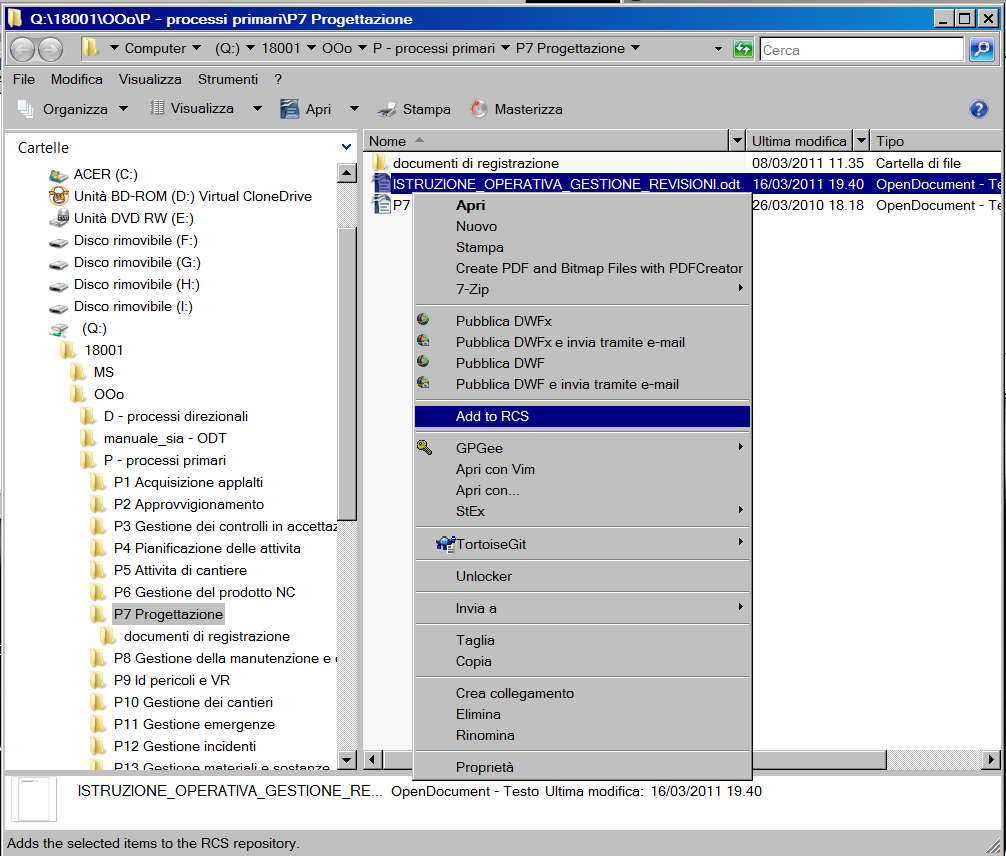Select ACER (C:) drive icon
Viewport: 1006px width, 856px height.
tap(58, 175)
